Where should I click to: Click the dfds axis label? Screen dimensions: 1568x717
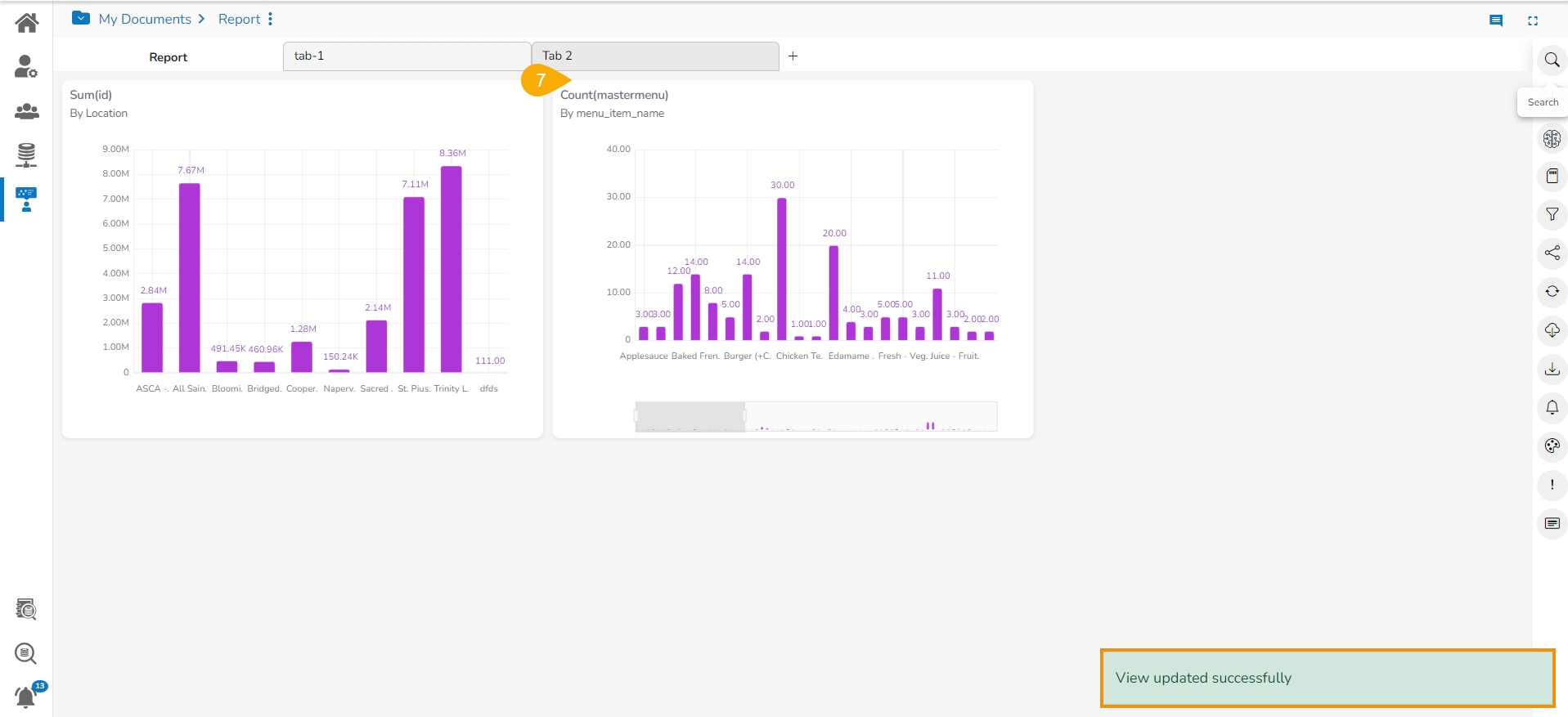click(488, 388)
